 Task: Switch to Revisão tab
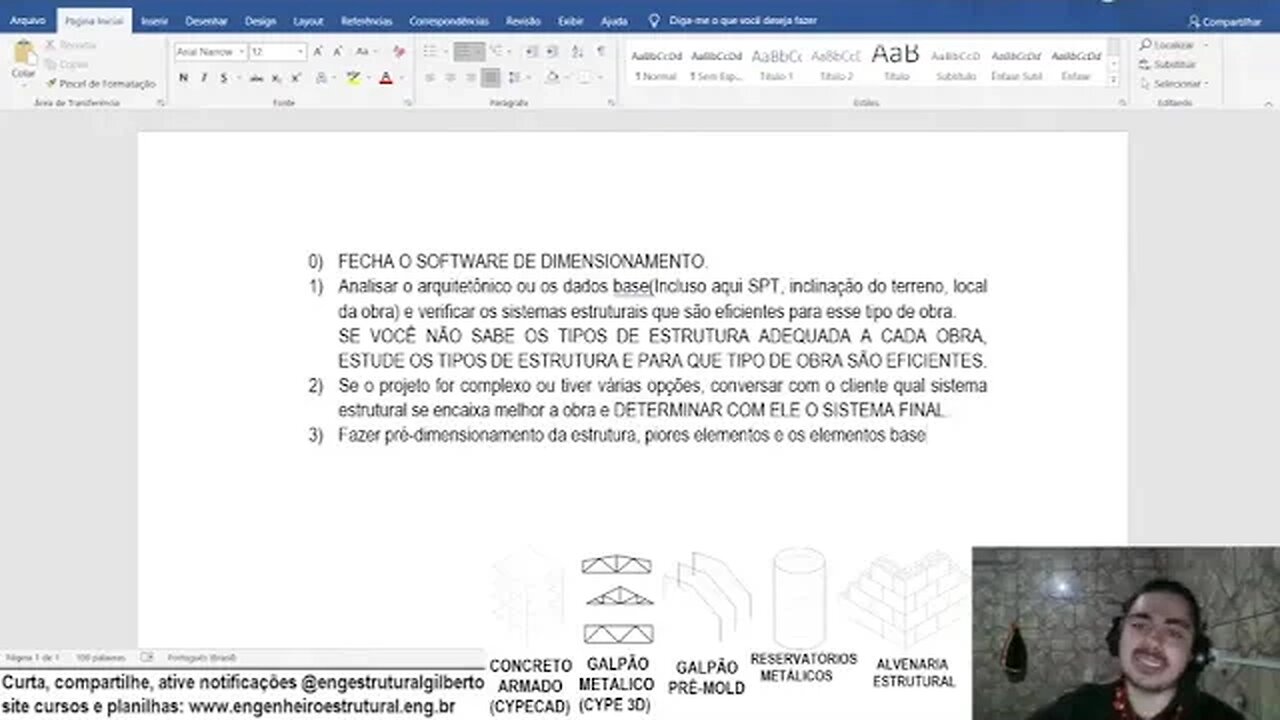click(523, 20)
